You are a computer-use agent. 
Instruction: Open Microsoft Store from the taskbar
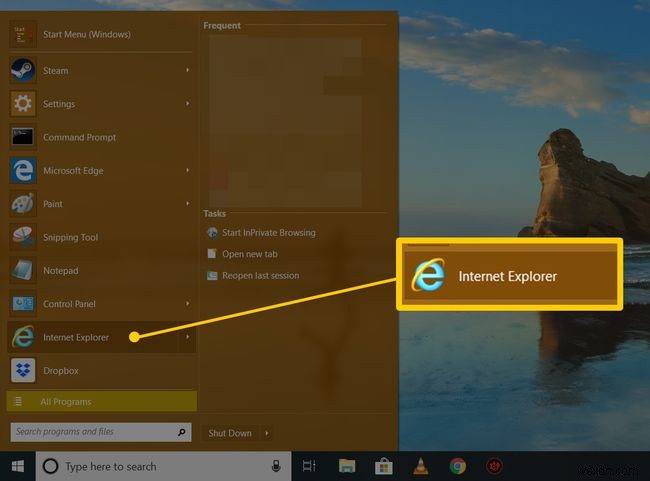coord(383,466)
